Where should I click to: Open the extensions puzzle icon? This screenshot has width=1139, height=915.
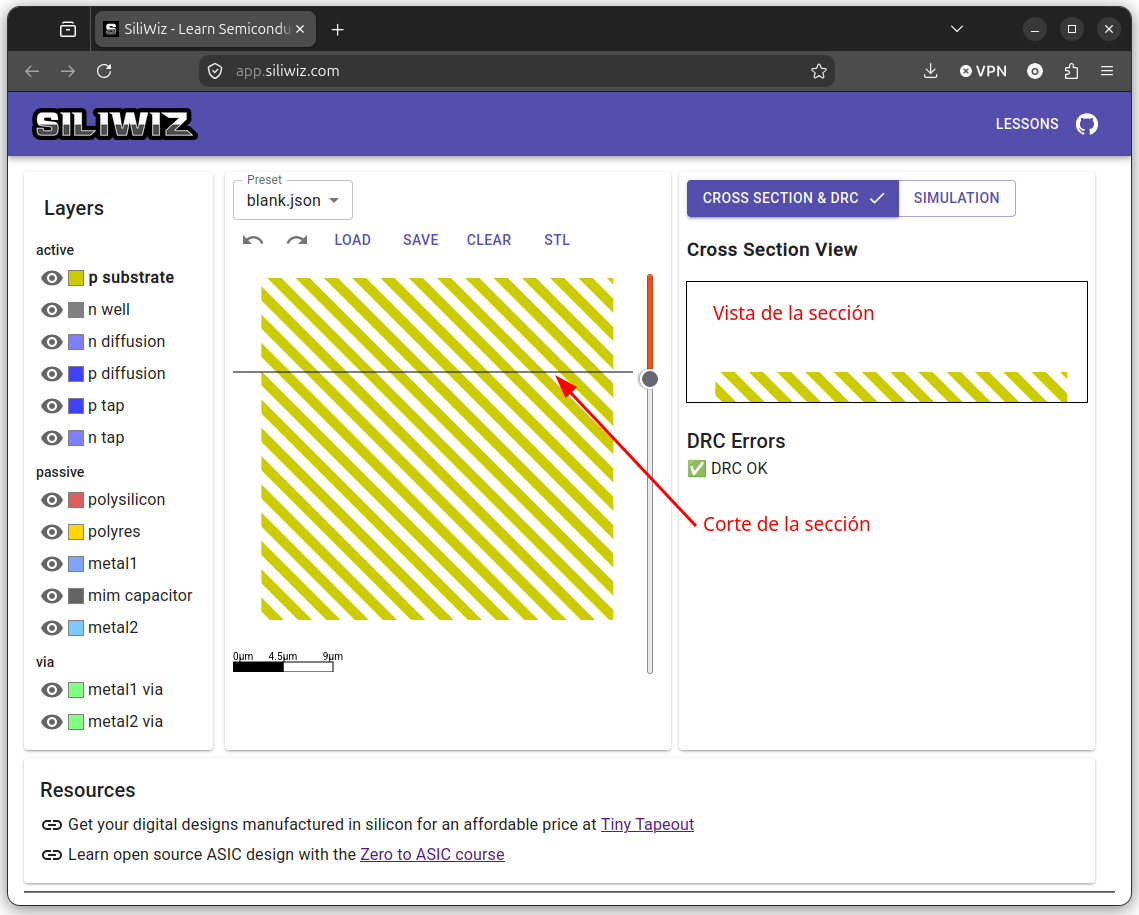(x=1071, y=71)
